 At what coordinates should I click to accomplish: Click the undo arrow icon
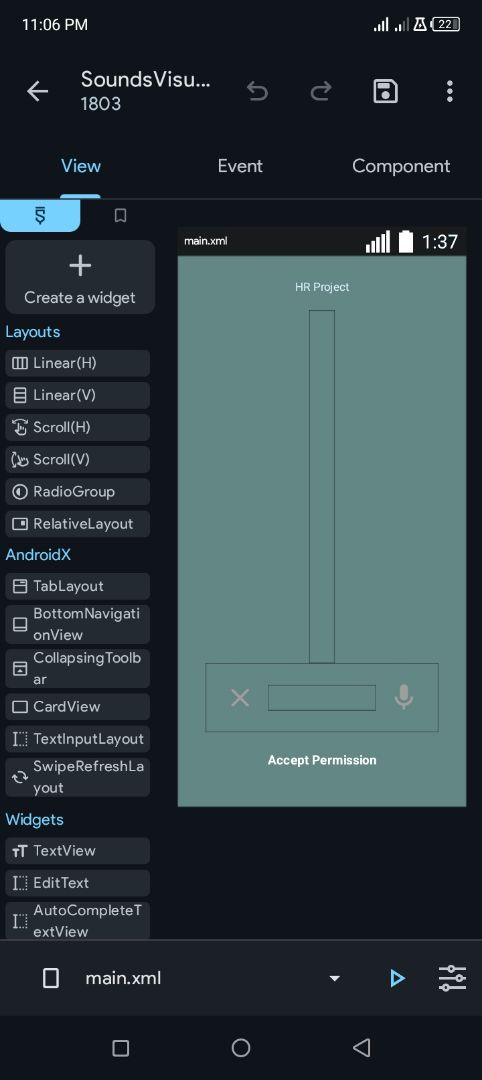(258, 91)
